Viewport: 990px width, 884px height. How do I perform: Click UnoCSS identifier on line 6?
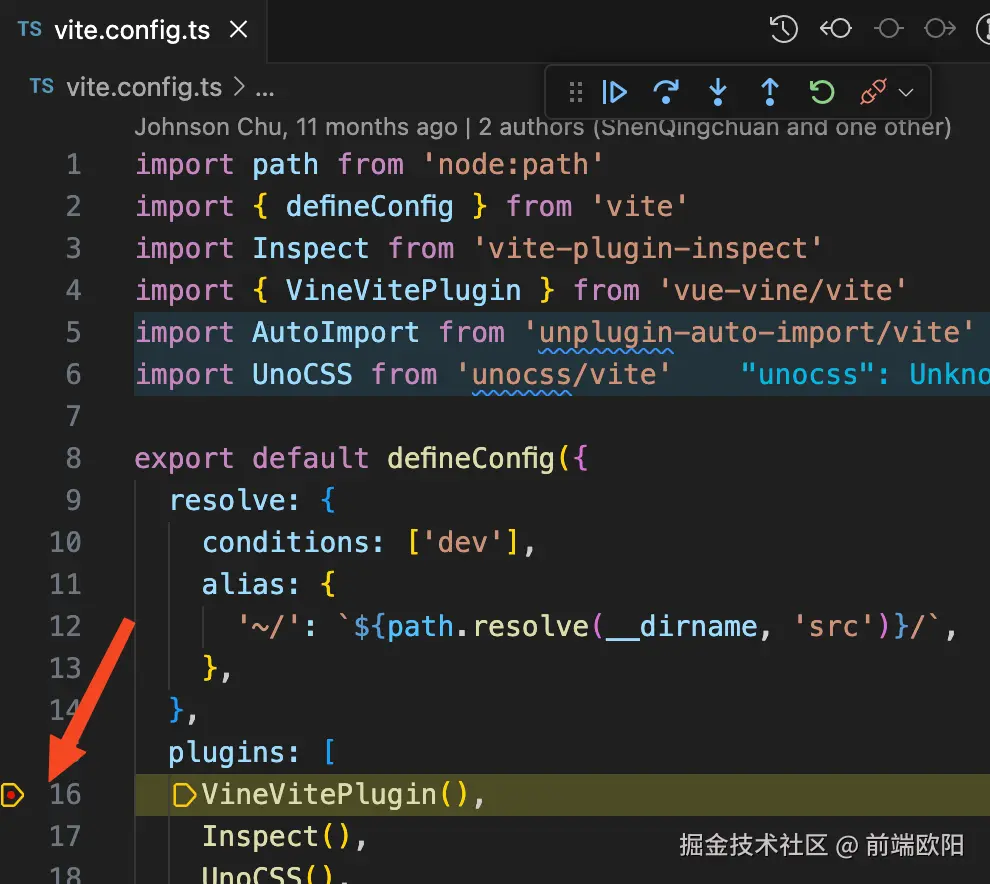302,374
